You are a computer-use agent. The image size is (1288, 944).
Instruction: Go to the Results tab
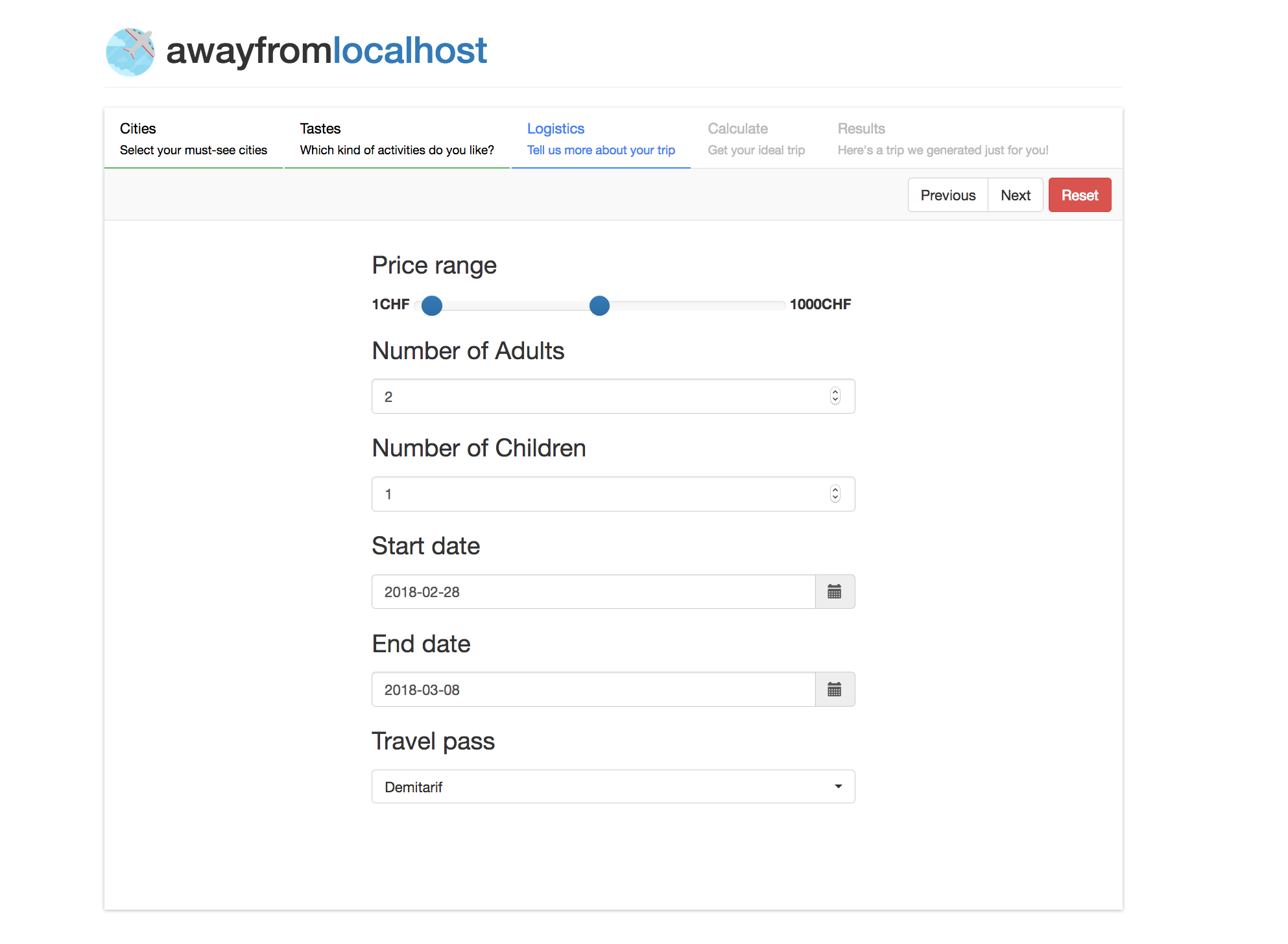tap(942, 139)
